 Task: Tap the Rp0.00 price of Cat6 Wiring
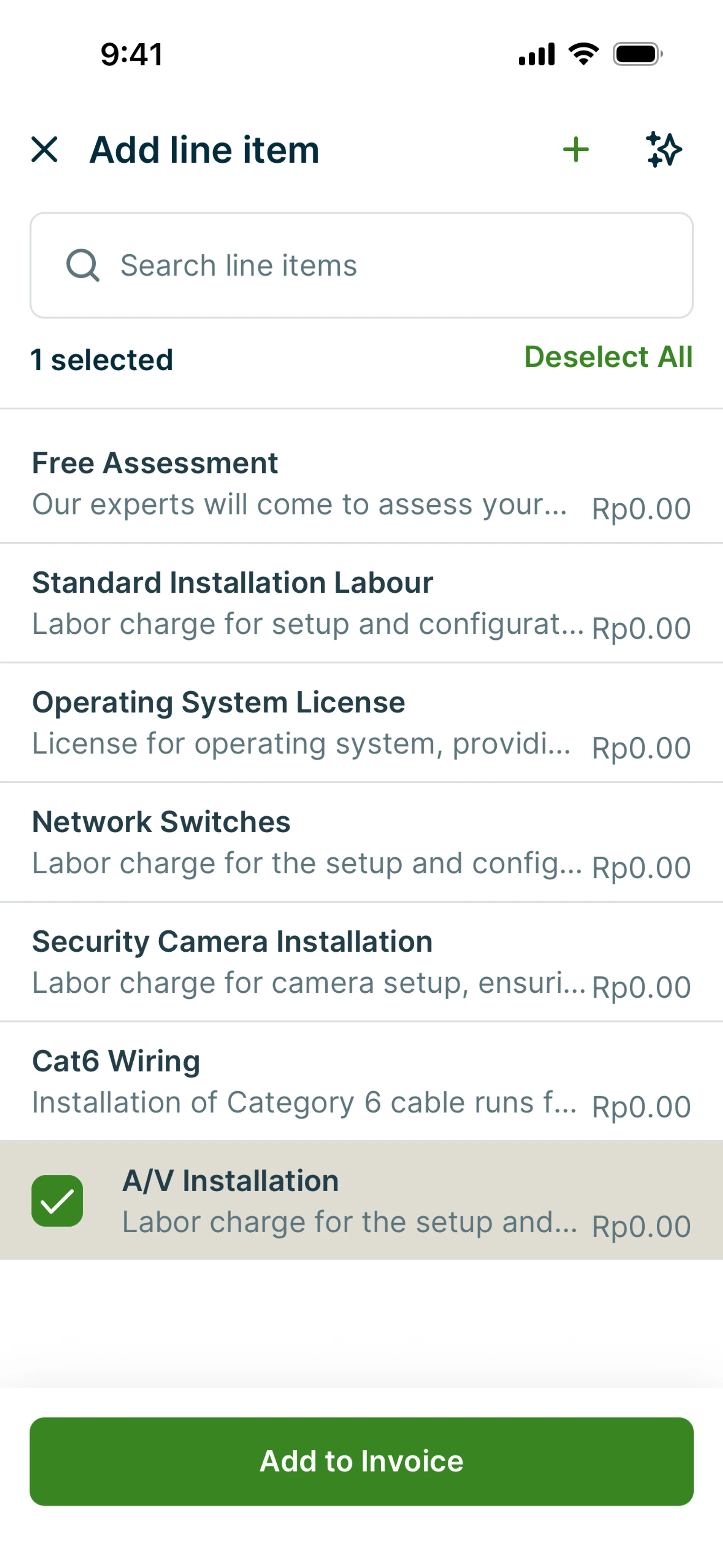[641, 1106]
